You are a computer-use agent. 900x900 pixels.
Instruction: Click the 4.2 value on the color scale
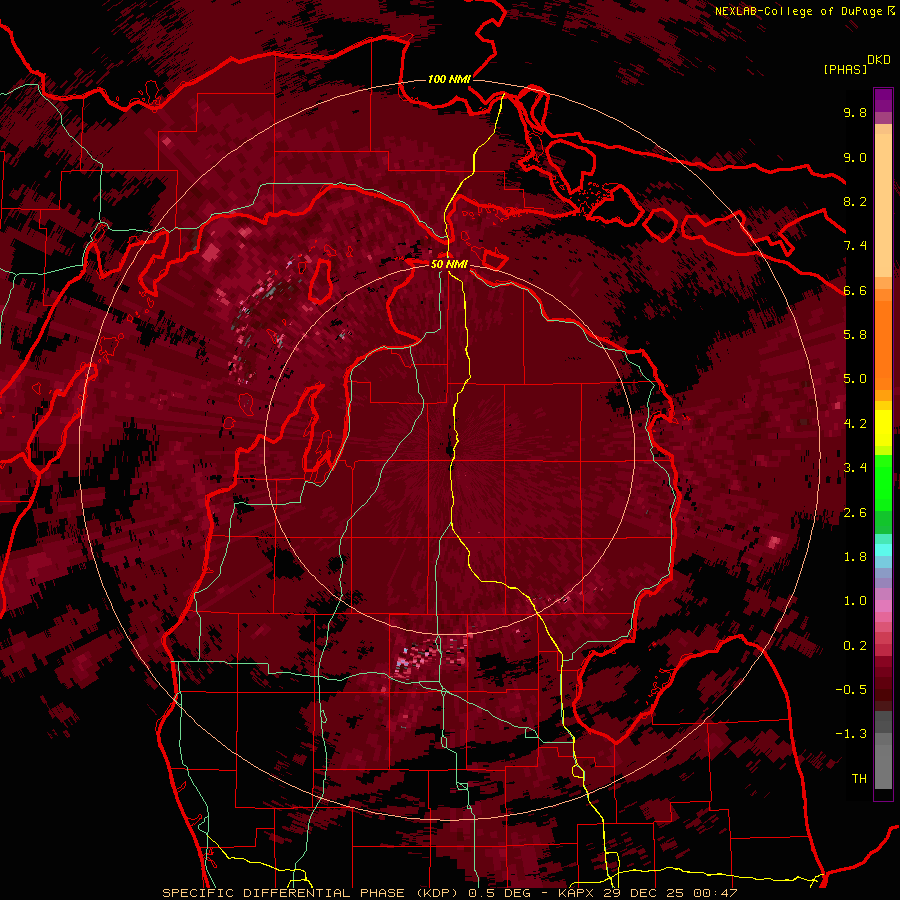[855, 424]
